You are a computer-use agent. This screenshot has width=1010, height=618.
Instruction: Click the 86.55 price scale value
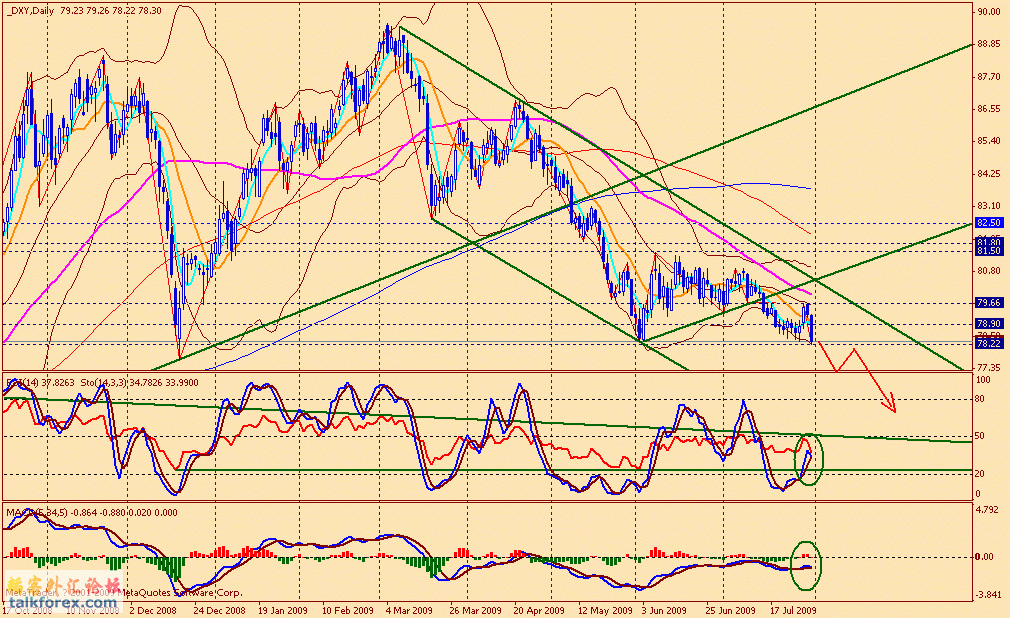tap(989, 109)
